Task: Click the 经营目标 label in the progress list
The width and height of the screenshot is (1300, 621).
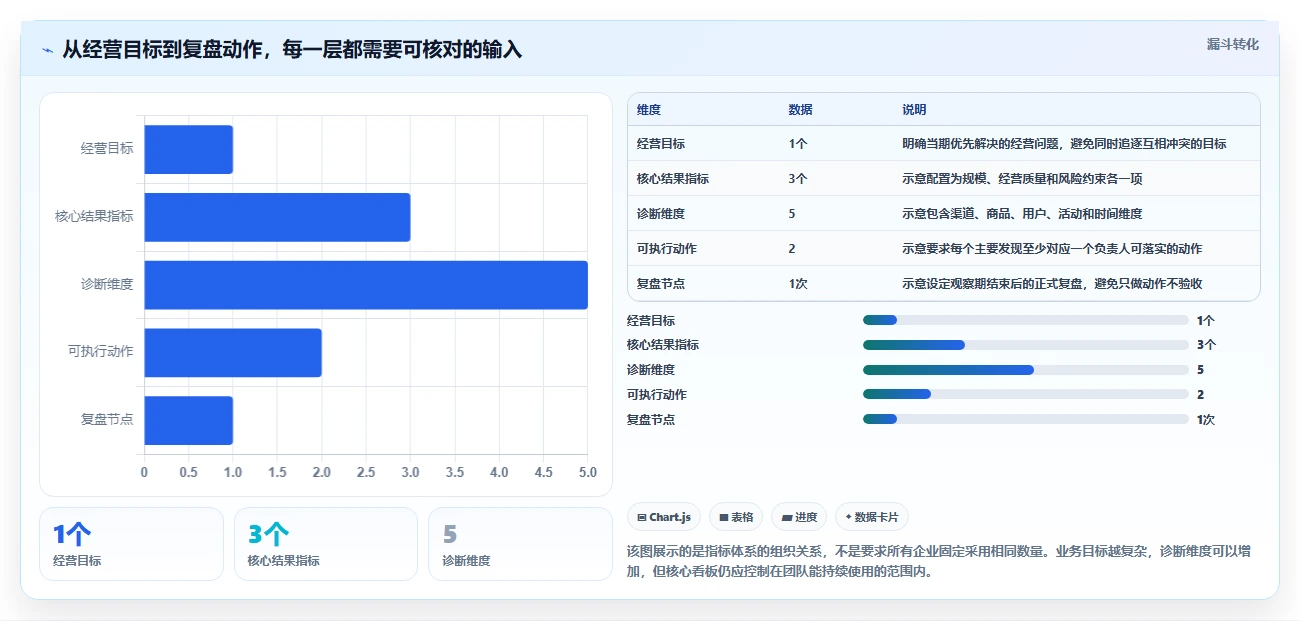Action: tap(651, 321)
